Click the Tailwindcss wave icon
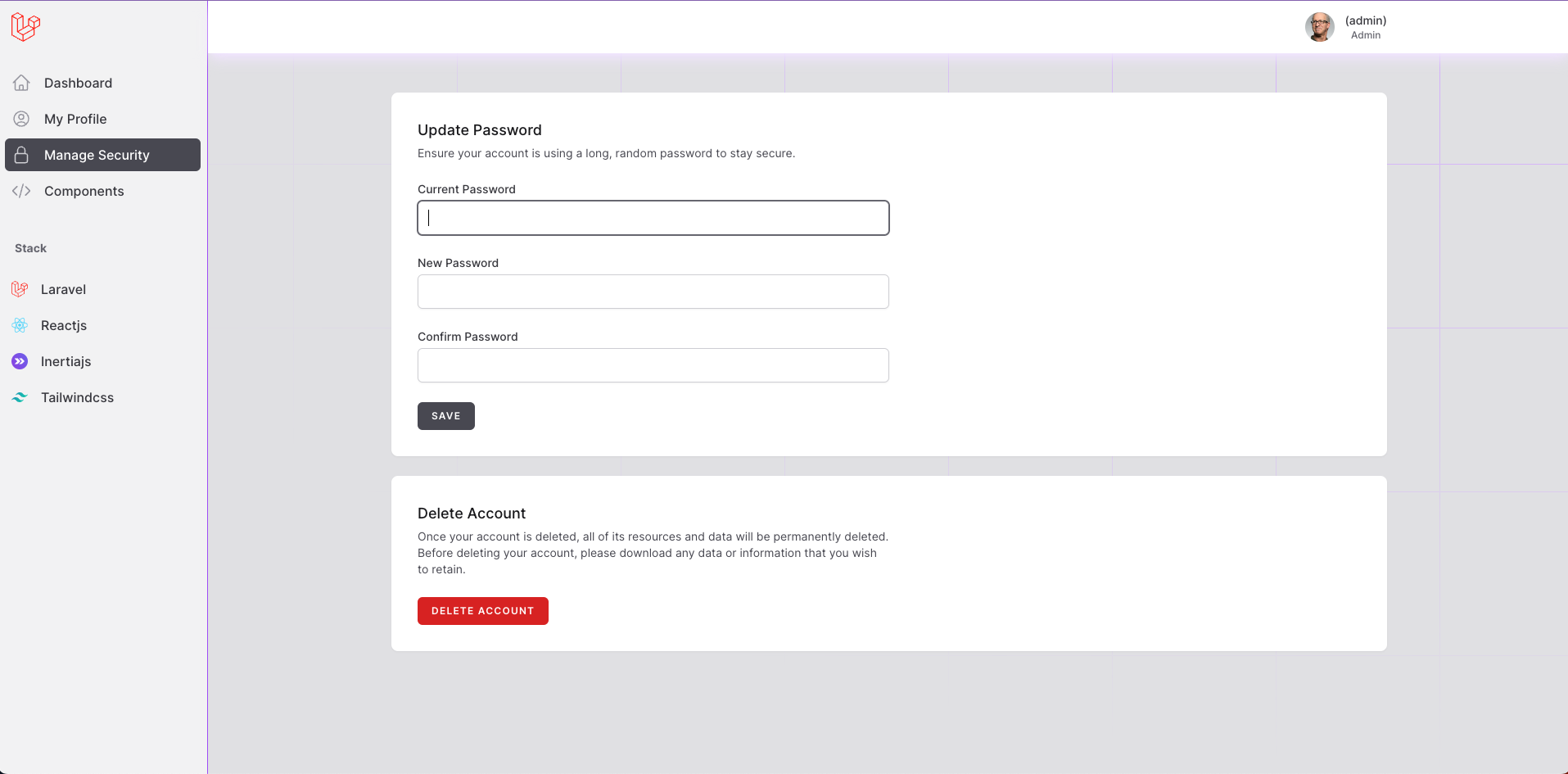This screenshot has width=1568, height=774. (x=20, y=397)
